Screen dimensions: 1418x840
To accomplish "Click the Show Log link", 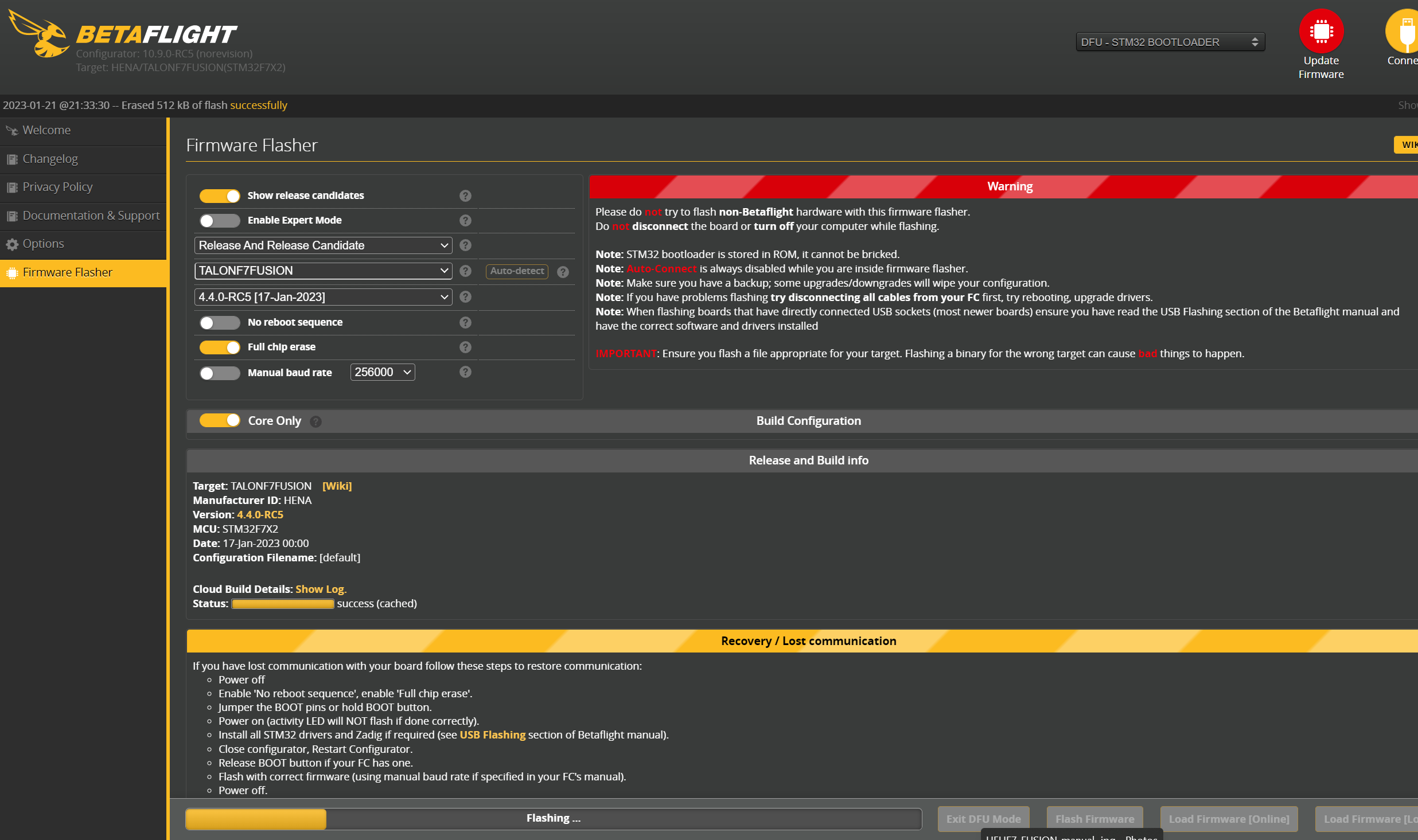I will click(320, 589).
